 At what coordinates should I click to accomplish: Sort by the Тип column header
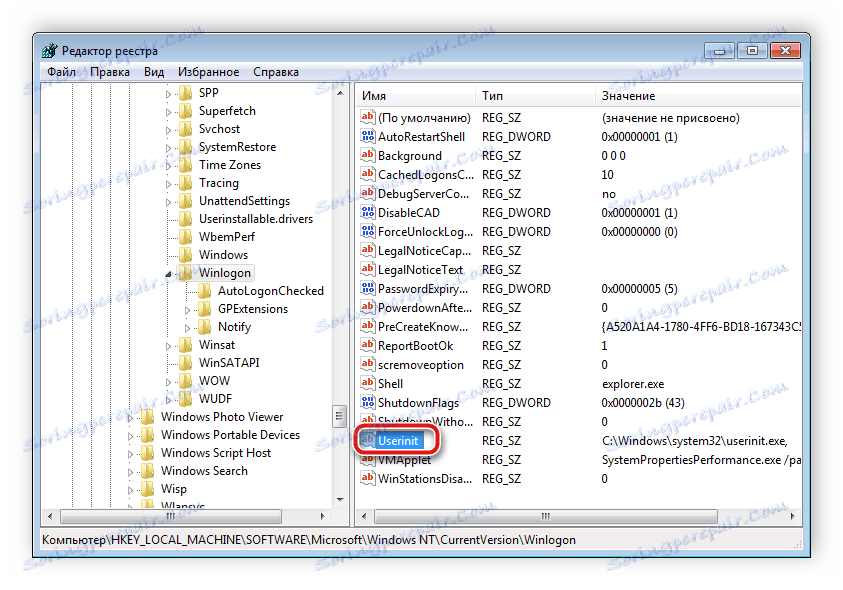tap(535, 96)
